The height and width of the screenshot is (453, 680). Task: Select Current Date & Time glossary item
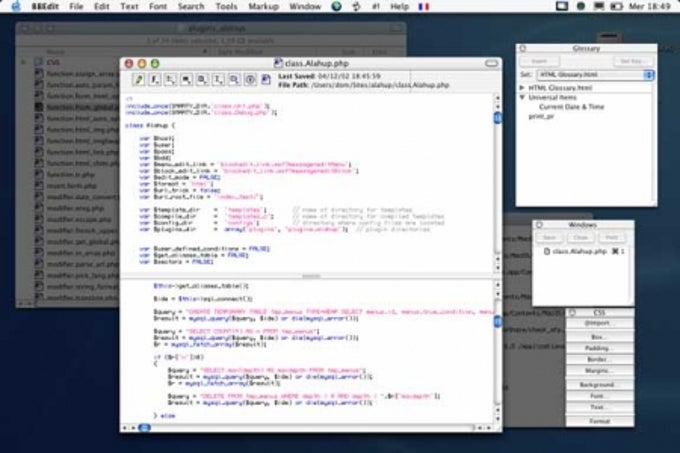click(572, 107)
